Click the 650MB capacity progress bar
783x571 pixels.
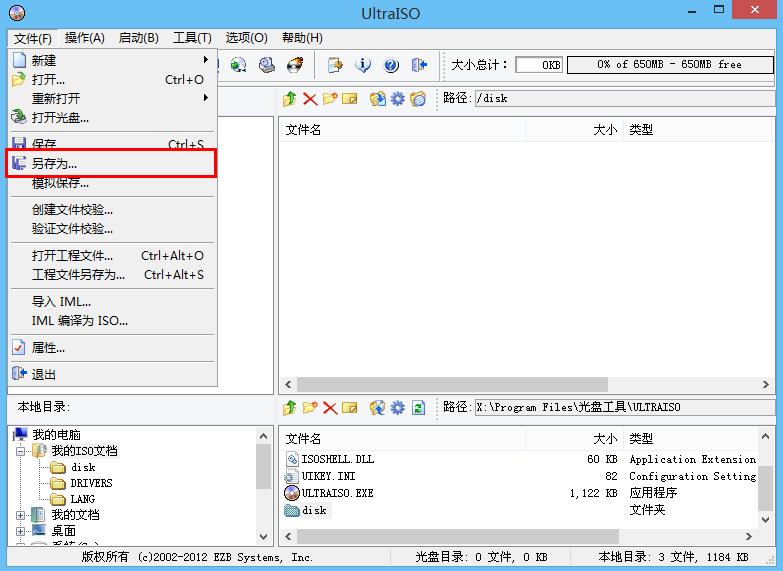point(670,64)
